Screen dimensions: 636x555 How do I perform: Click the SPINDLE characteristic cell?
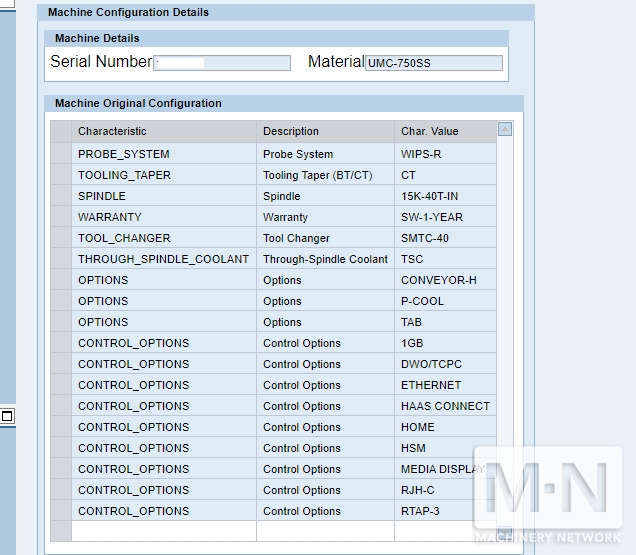click(164, 196)
